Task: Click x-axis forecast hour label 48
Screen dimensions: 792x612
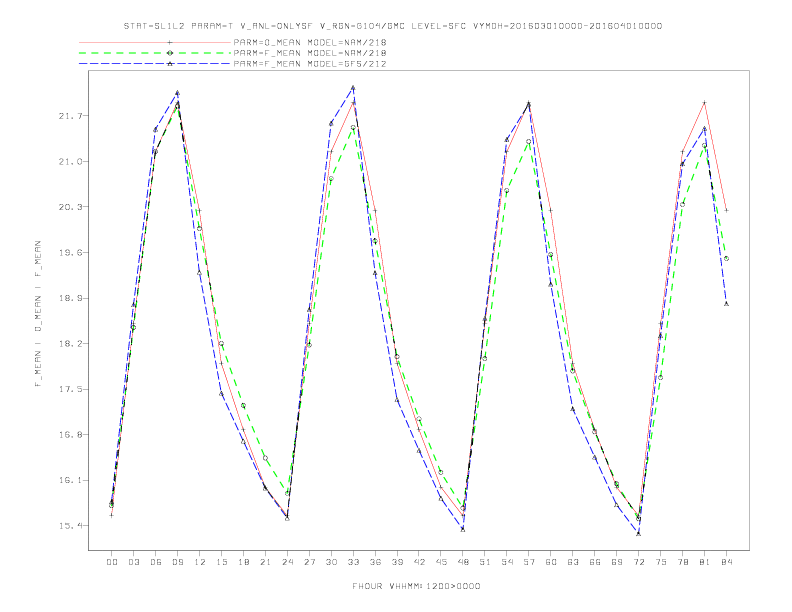Action: (463, 562)
